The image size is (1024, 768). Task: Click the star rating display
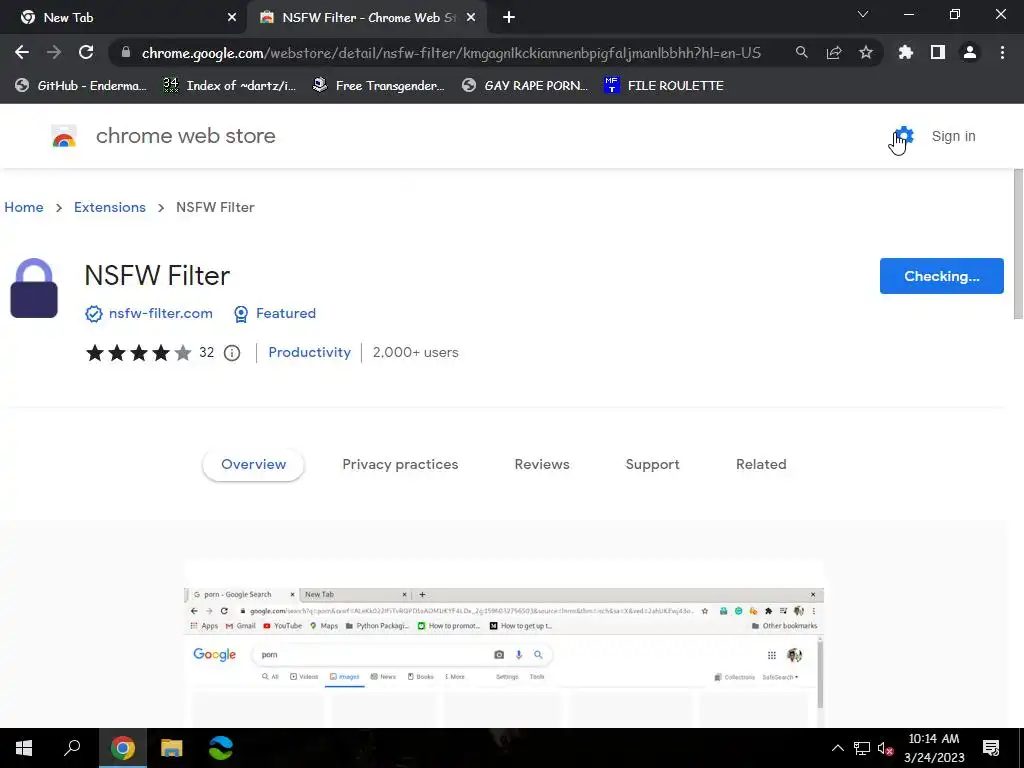(138, 353)
